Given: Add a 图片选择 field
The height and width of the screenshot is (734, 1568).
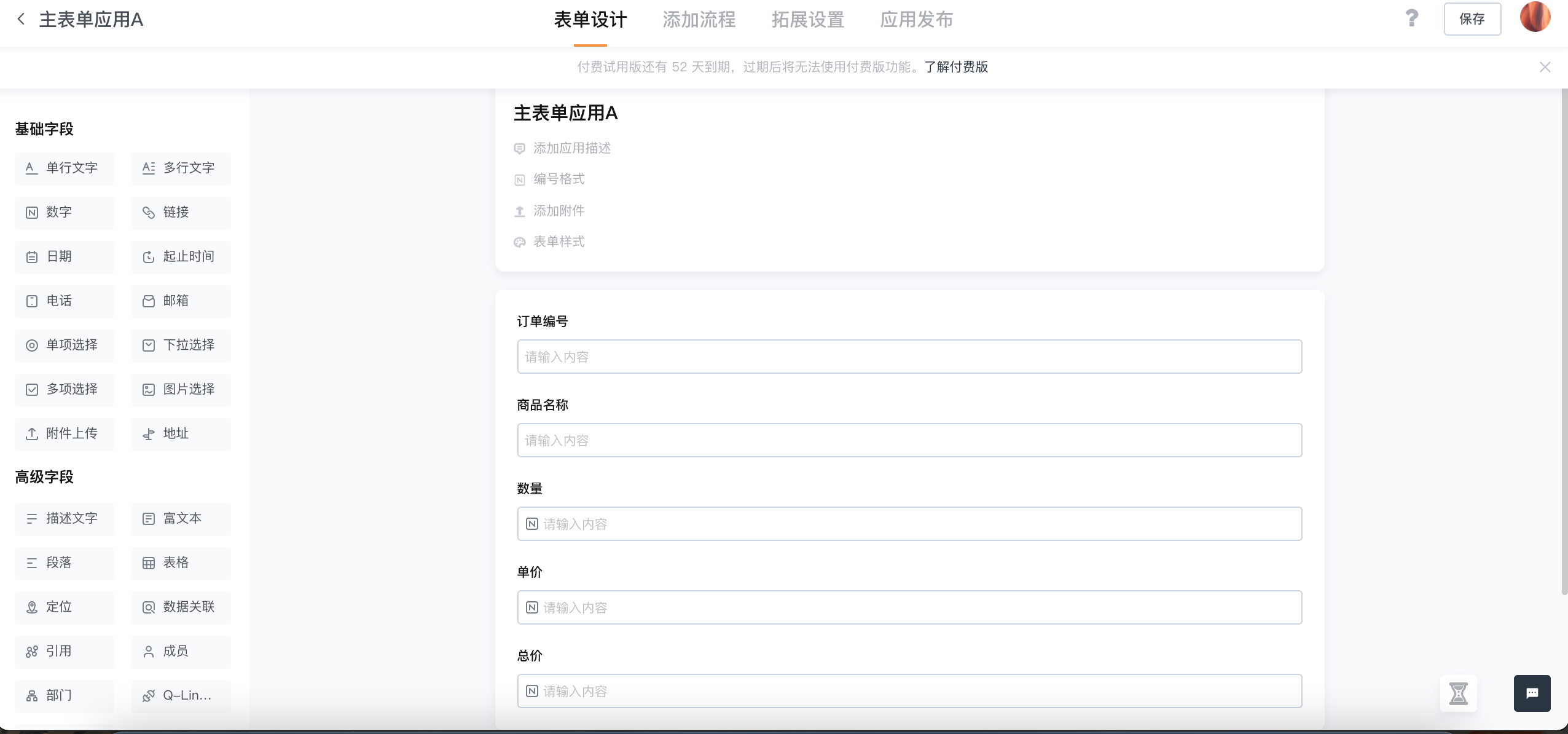Looking at the screenshot, I should (x=181, y=390).
